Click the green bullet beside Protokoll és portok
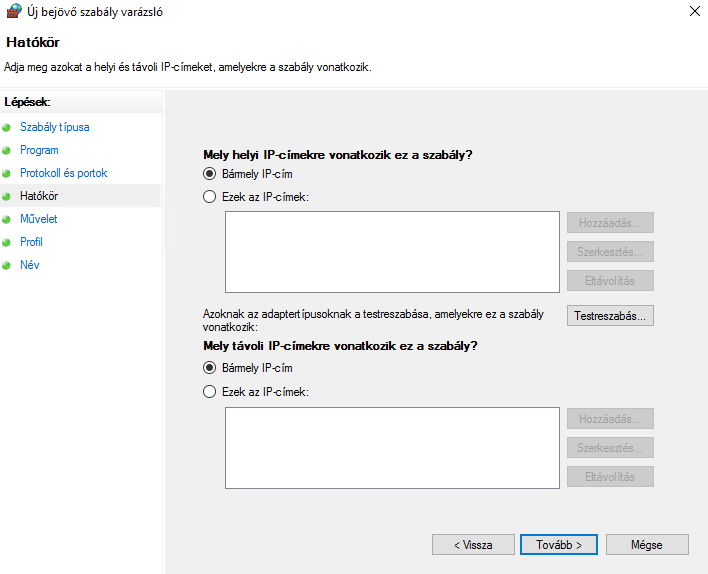 7,174
